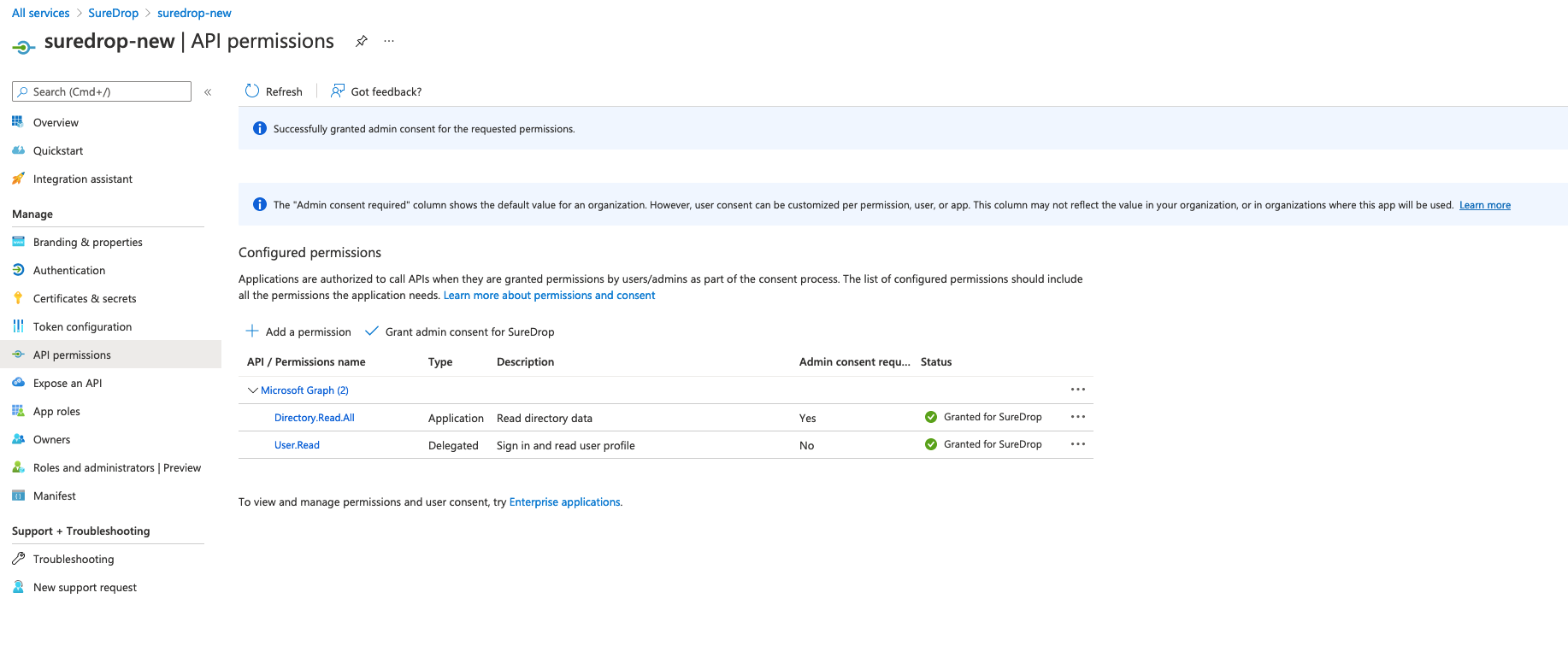1568x657 pixels.
Task: Collapse the Microsoft Graph (2) permissions group
Action: 253,390
